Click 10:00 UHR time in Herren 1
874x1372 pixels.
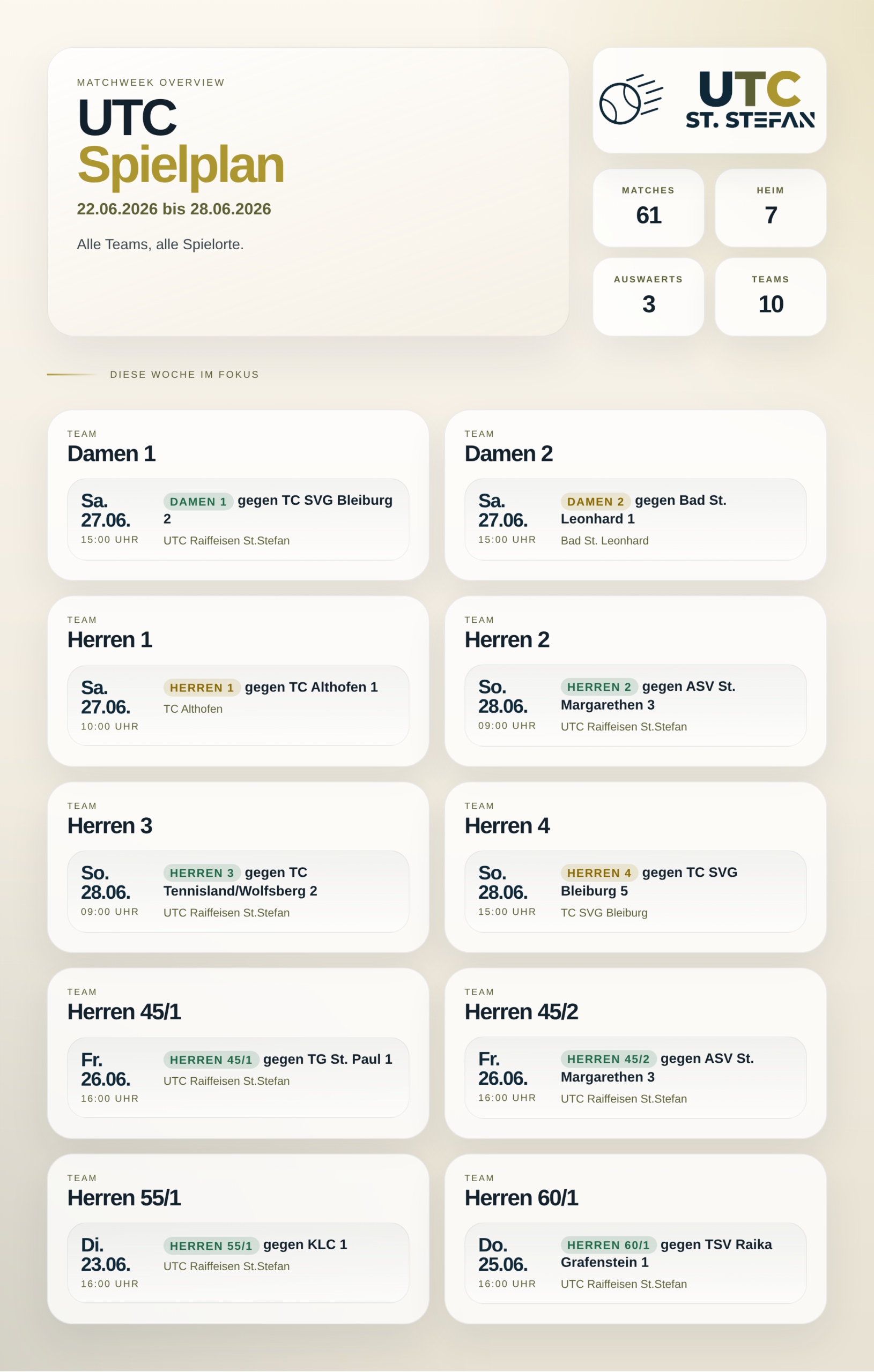click(109, 726)
